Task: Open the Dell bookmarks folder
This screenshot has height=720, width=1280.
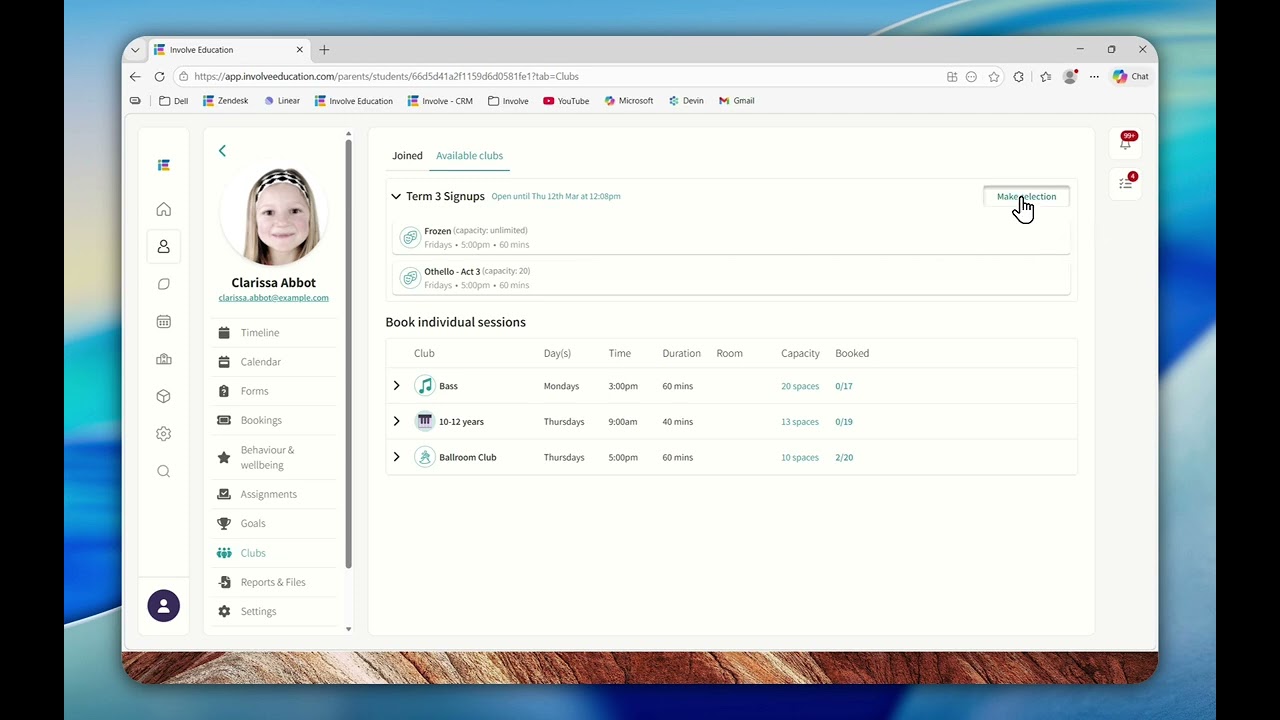Action: point(173,101)
